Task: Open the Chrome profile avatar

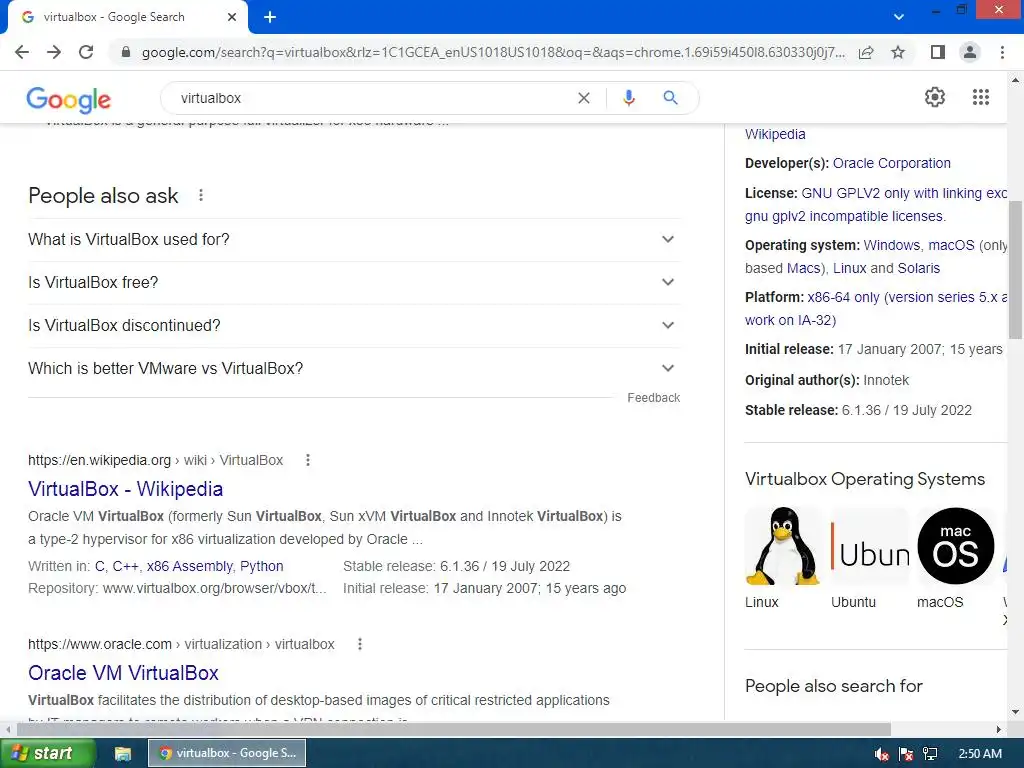Action: click(970, 52)
